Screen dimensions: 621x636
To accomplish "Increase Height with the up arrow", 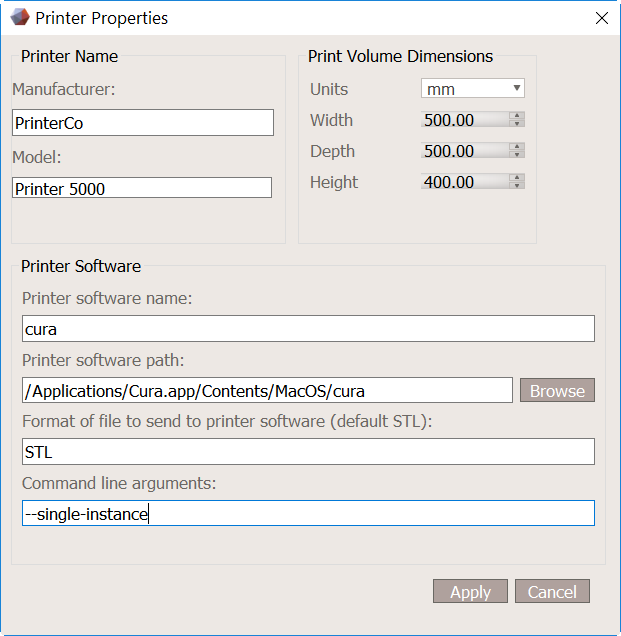I will tap(517, 178).
